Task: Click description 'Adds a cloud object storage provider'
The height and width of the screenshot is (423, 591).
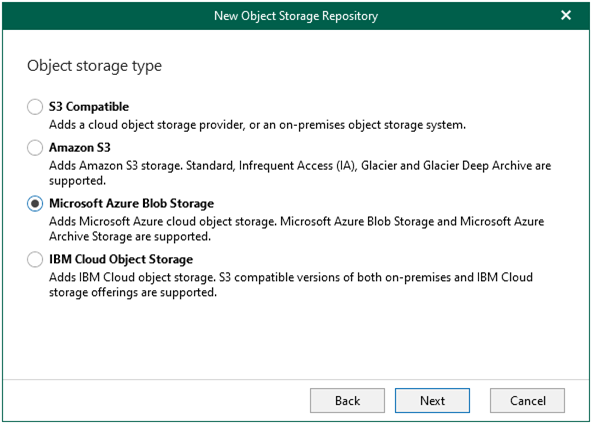Action: pyautogui.click(x=257, y=125)
